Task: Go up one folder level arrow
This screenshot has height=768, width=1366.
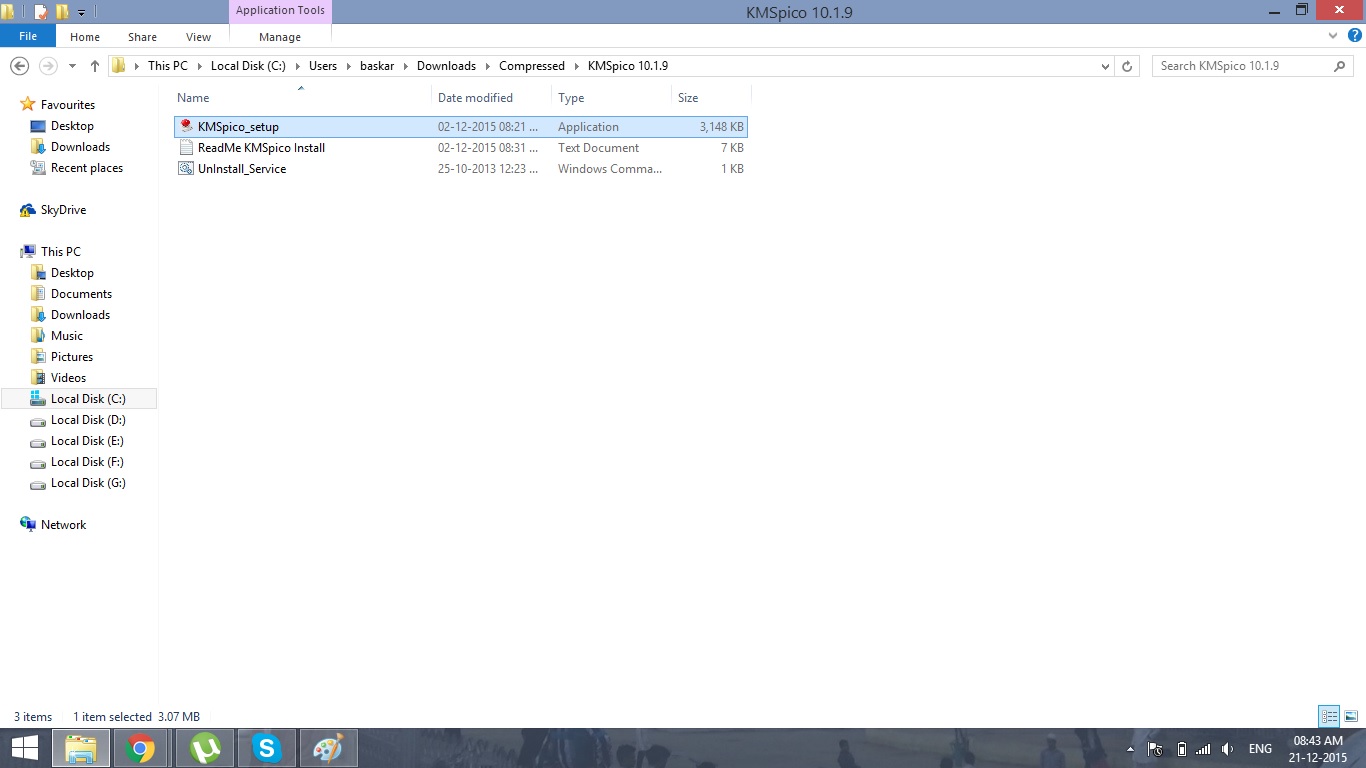Action: pyautogui.click(x=95, y=66)
